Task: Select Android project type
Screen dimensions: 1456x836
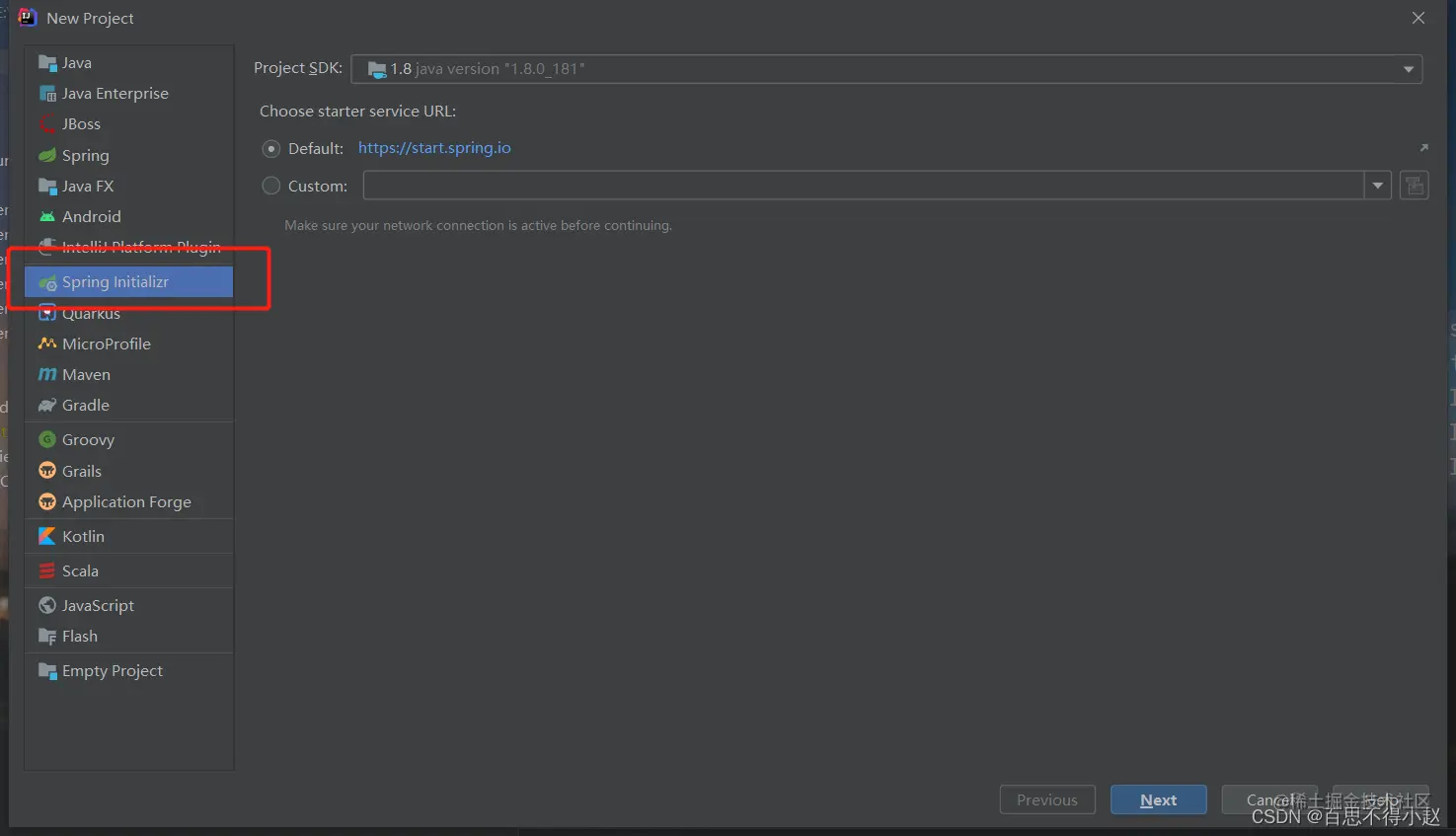Action: click(128, 216)
